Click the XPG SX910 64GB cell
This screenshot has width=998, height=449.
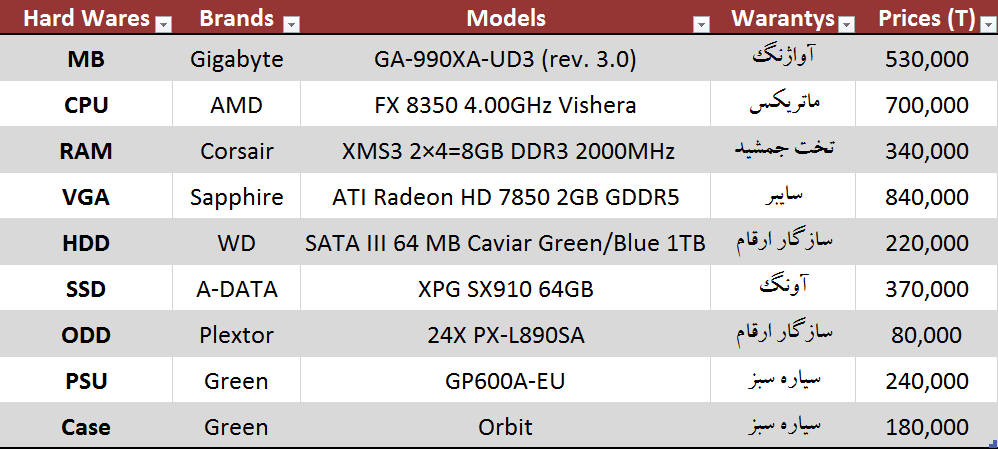[505, 290]
